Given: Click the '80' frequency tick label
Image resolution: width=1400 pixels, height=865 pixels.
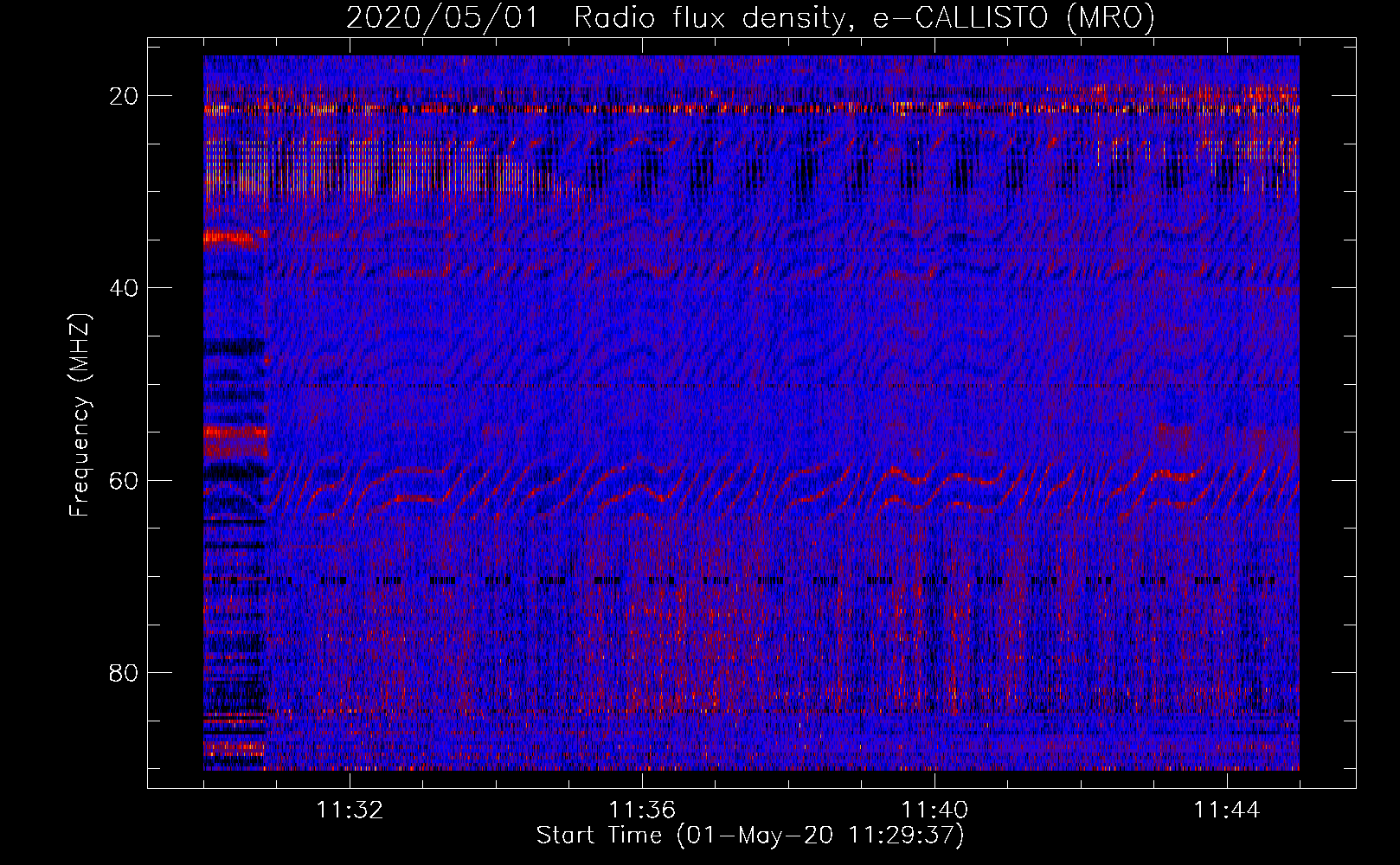Looking at the screenshot, I should tap(124, 672).
